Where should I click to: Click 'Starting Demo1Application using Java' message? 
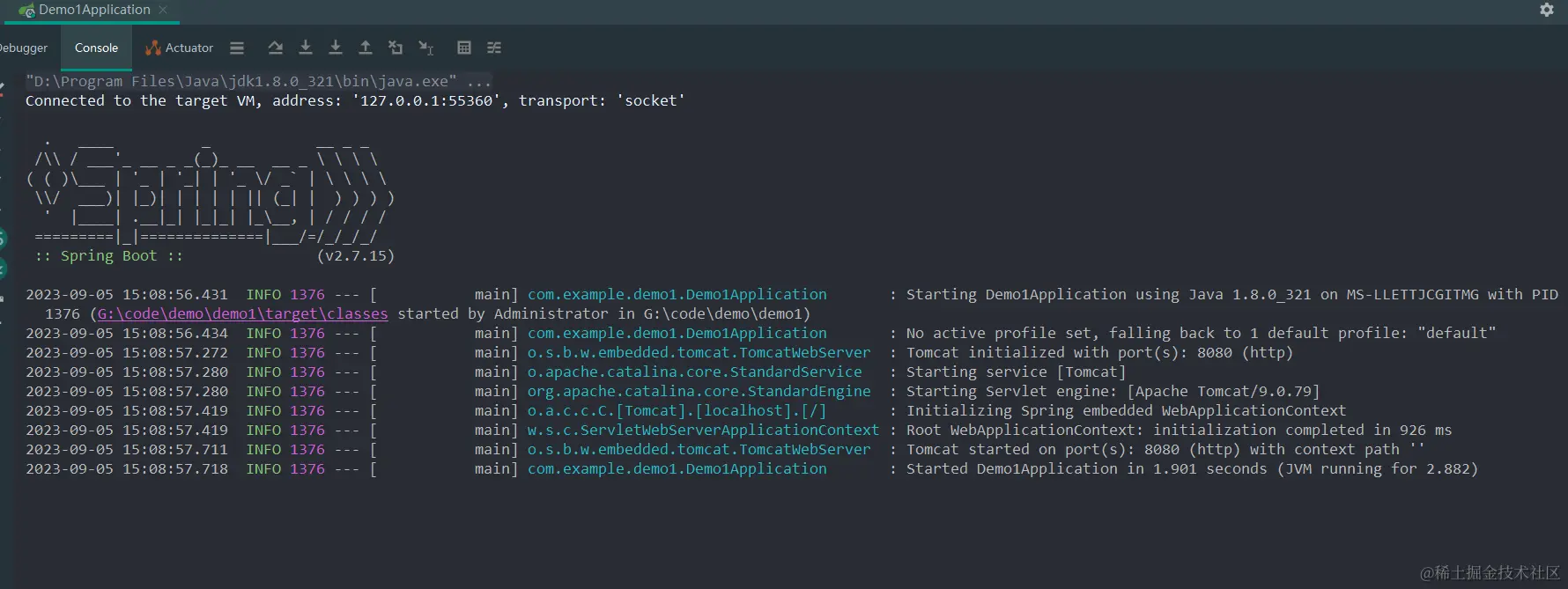(1232, 294)
